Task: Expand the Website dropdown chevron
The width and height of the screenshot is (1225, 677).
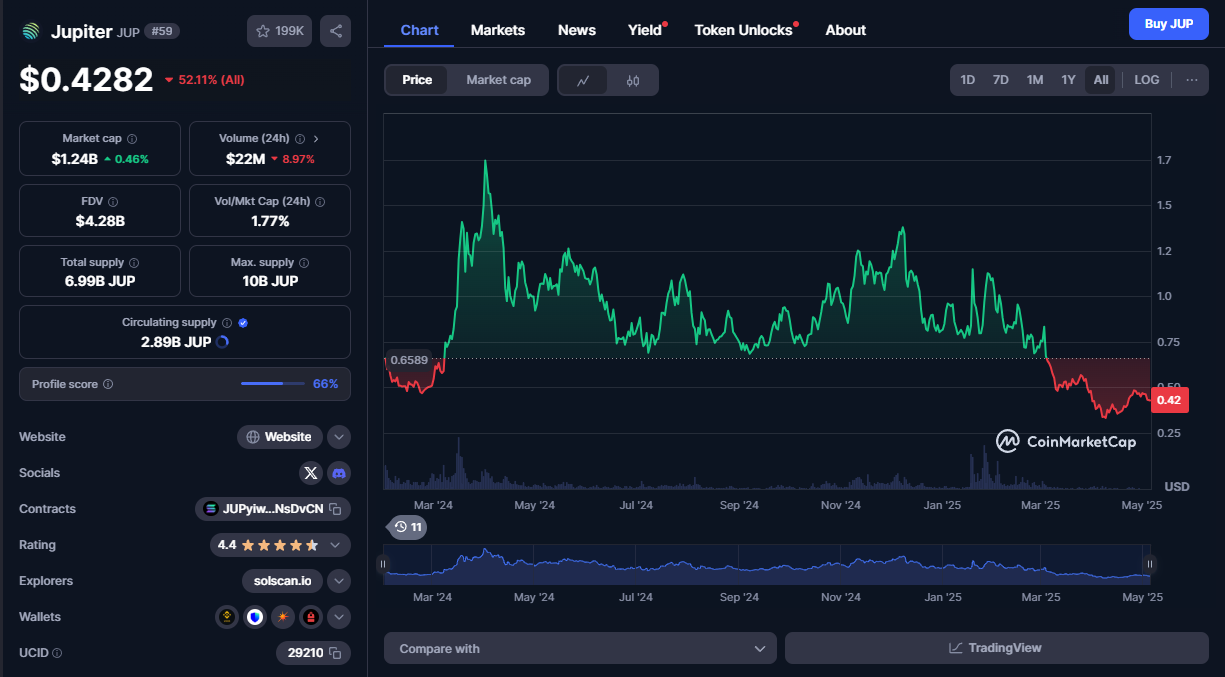Action: pyautogui.click(x=339, y=437)
